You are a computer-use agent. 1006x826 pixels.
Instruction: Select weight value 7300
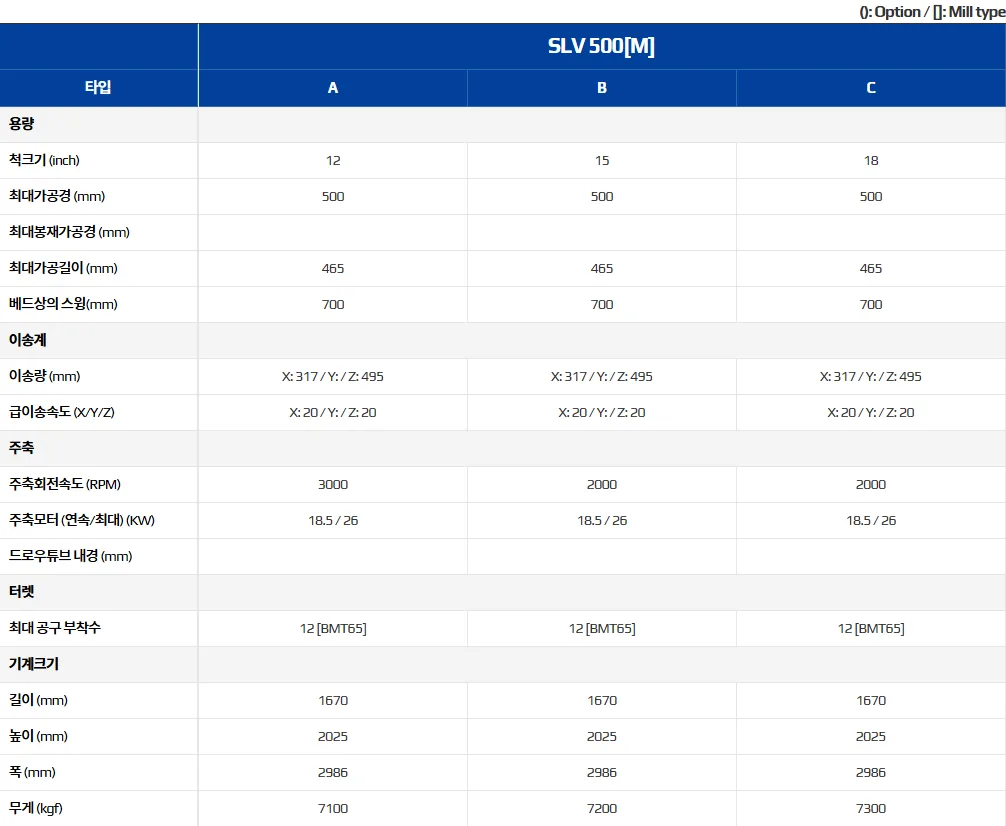pyautogui.click(x=871, y=809)
